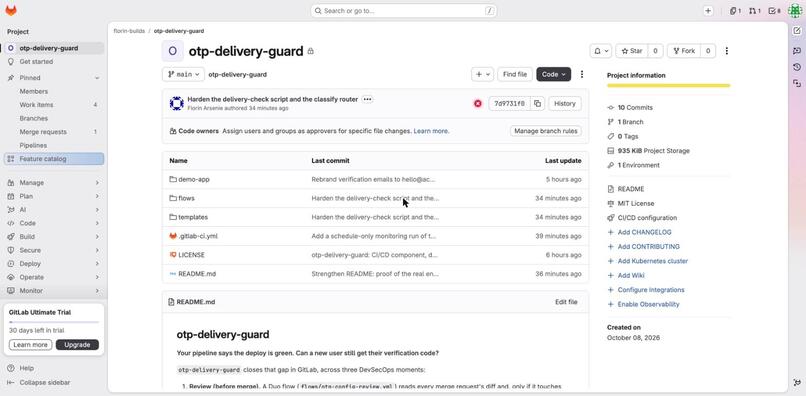This screenshot has width=806, height=396.
Task: Expand the Secure sidebar menu
Action: 53,250
